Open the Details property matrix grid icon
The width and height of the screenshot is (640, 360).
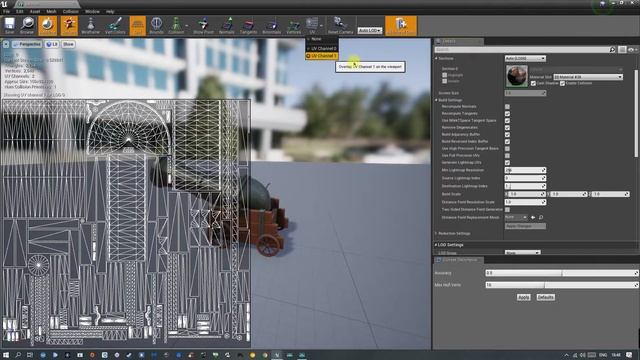pos(622,49)
